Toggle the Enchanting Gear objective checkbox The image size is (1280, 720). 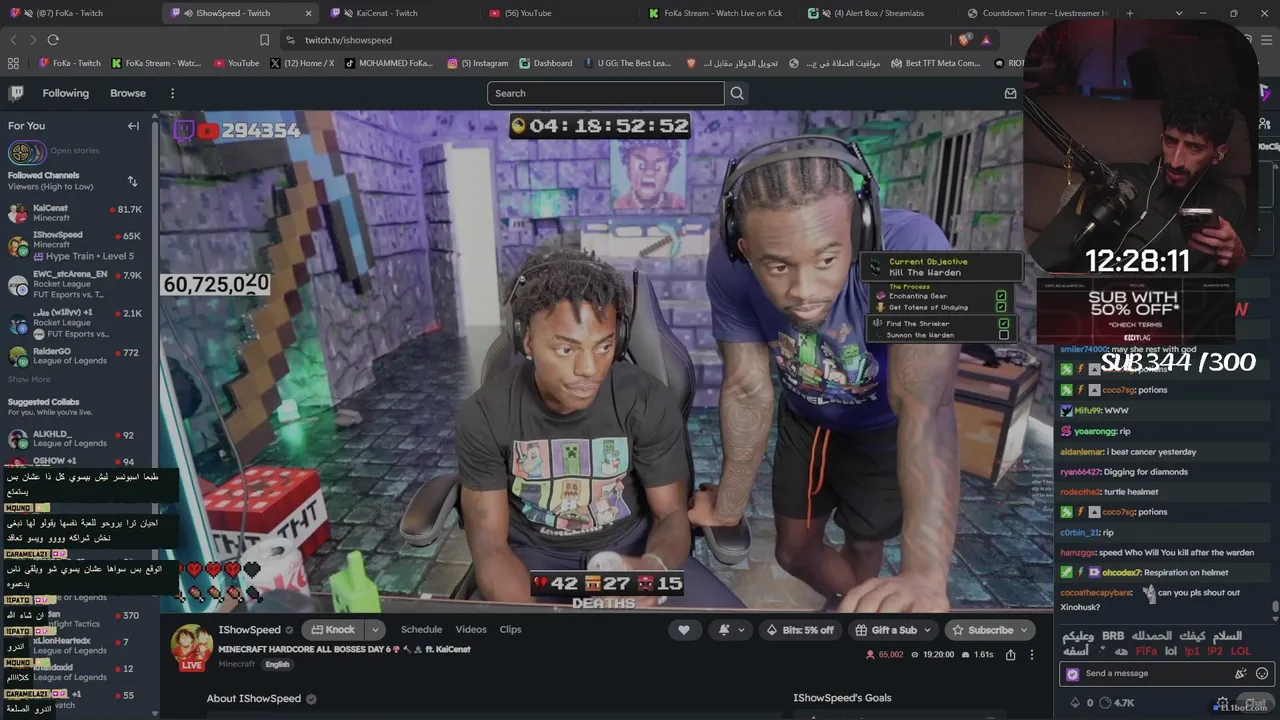pos(1001,296)
